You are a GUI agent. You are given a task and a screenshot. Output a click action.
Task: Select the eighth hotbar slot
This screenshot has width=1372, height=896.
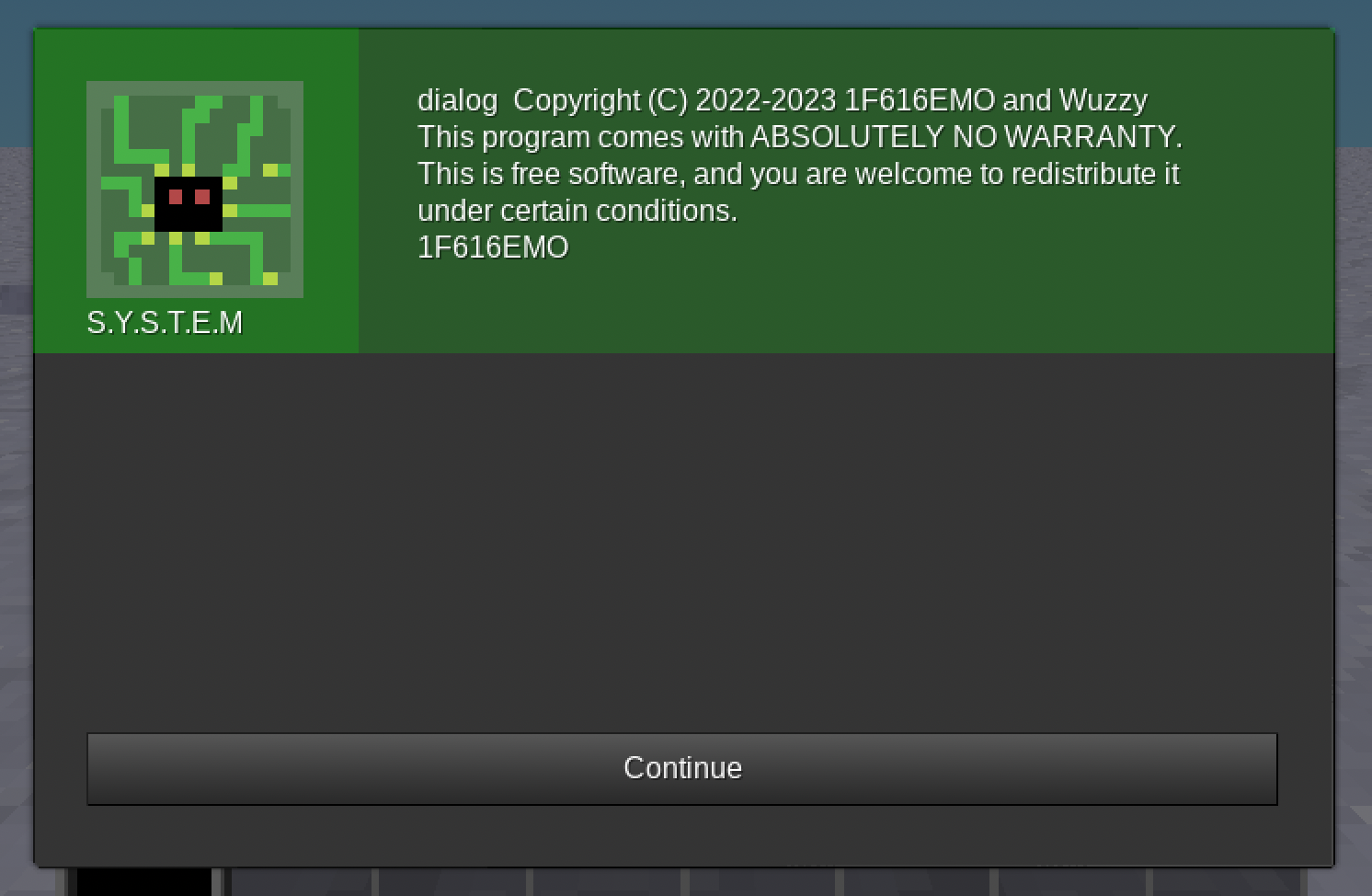pyautogui.click(x=1225, y=882)
